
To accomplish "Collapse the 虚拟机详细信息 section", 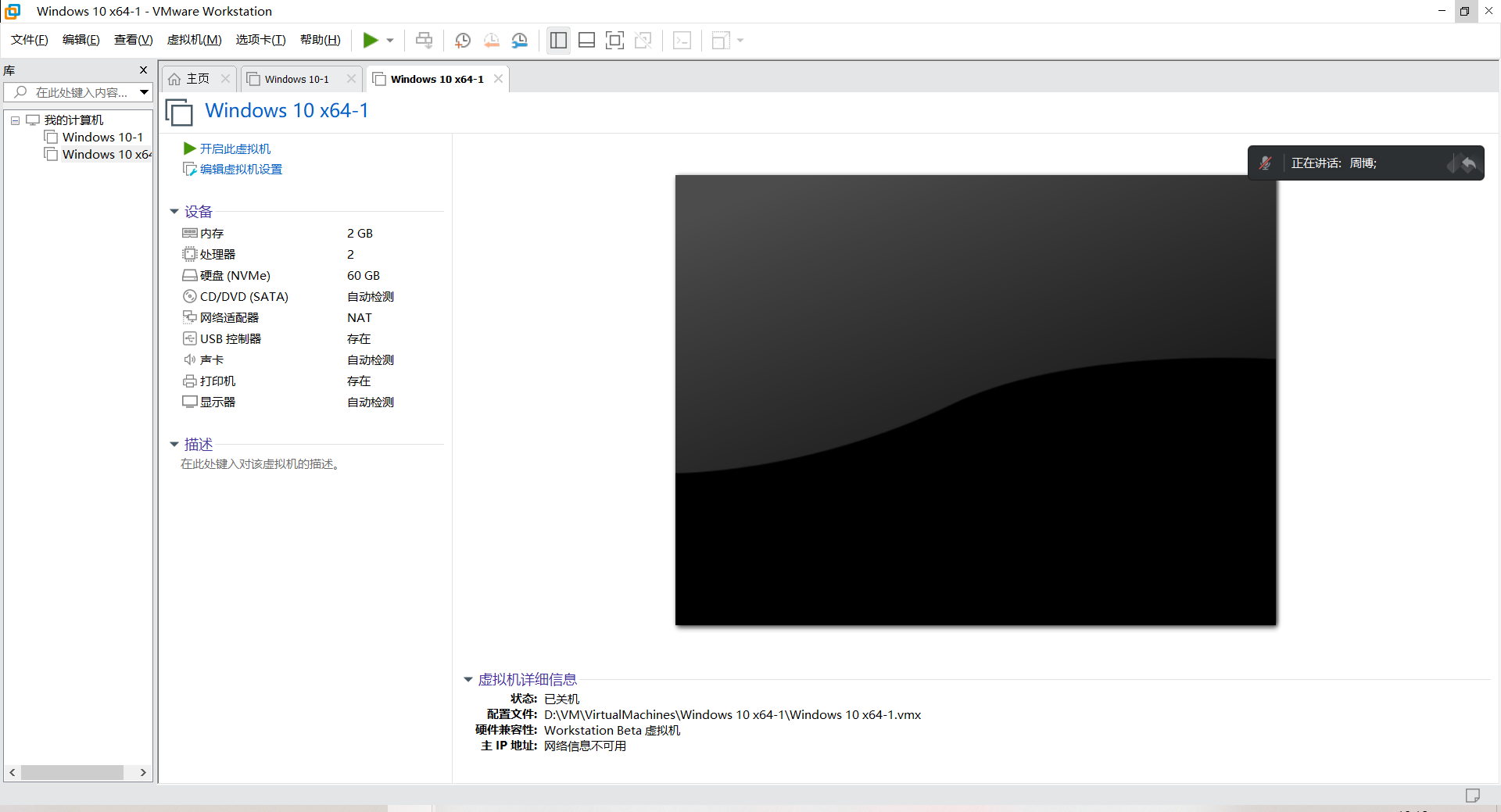I will point(468,680).
